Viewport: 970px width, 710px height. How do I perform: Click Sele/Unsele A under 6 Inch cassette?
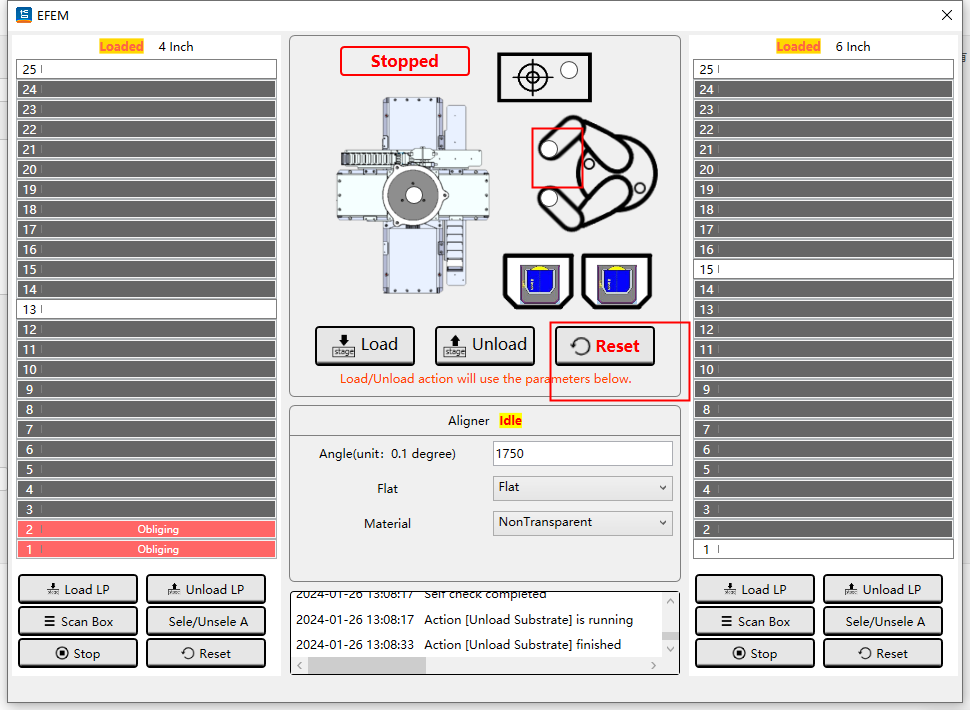tap(883, 621)
